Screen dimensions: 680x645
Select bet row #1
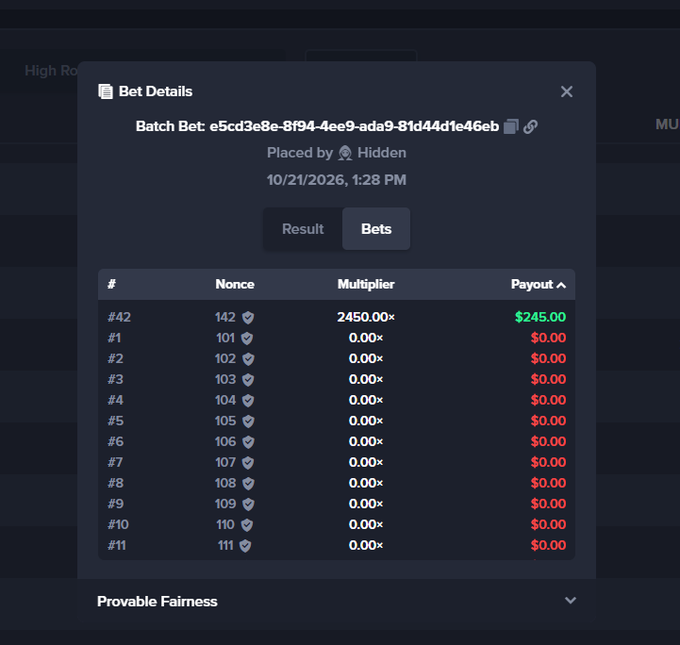coord(337,338)
